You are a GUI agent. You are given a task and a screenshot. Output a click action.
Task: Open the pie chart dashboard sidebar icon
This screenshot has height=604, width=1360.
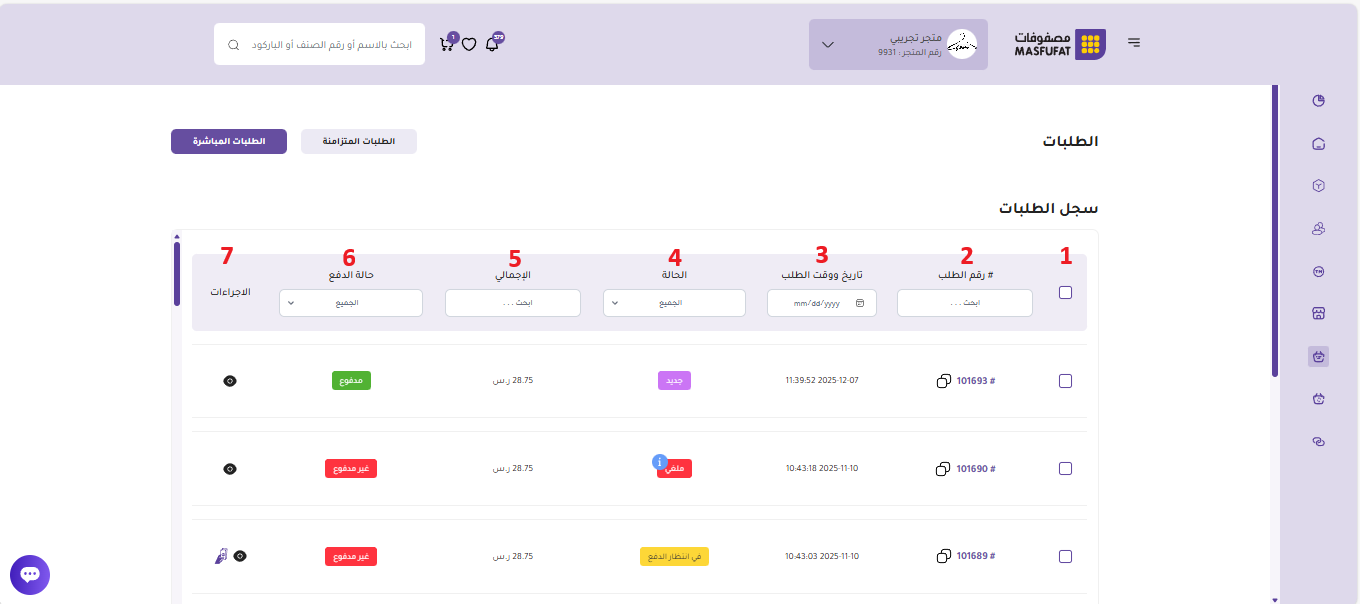(x=1318, y=101)
